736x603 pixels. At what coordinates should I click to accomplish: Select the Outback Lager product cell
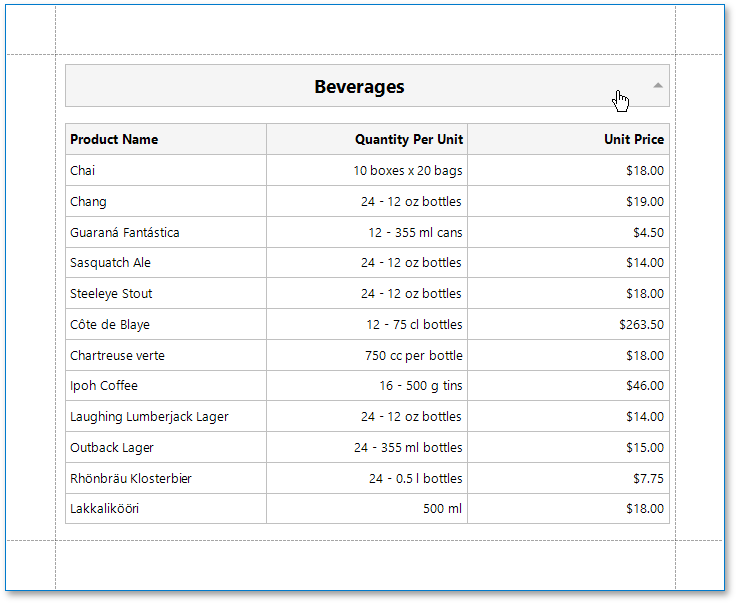click(x=112, y=448)
